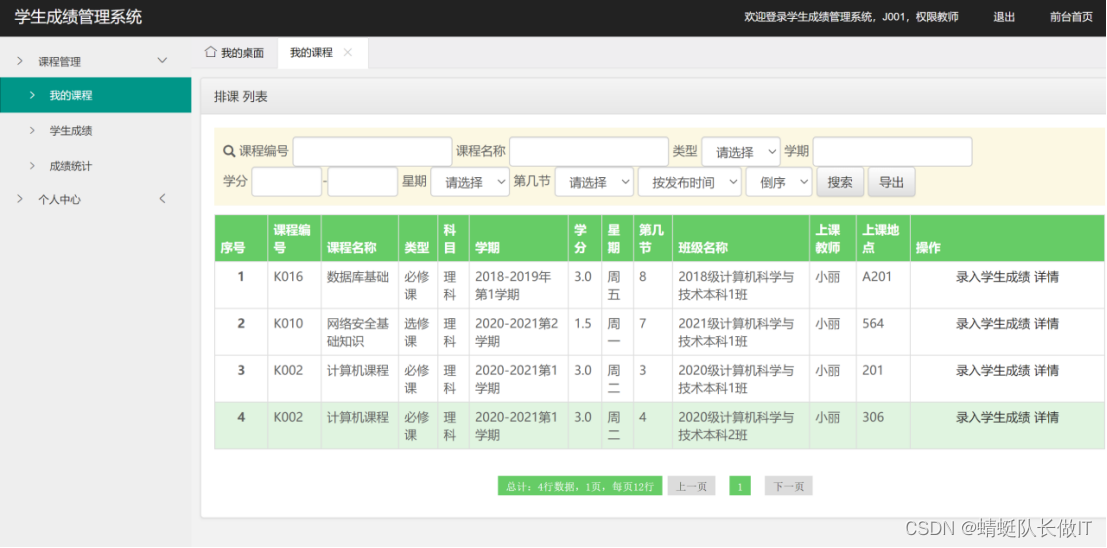Click 退出 in the top bar
The width and height of the screenshot is (1107, 548).
click(x=1004, y=17)
